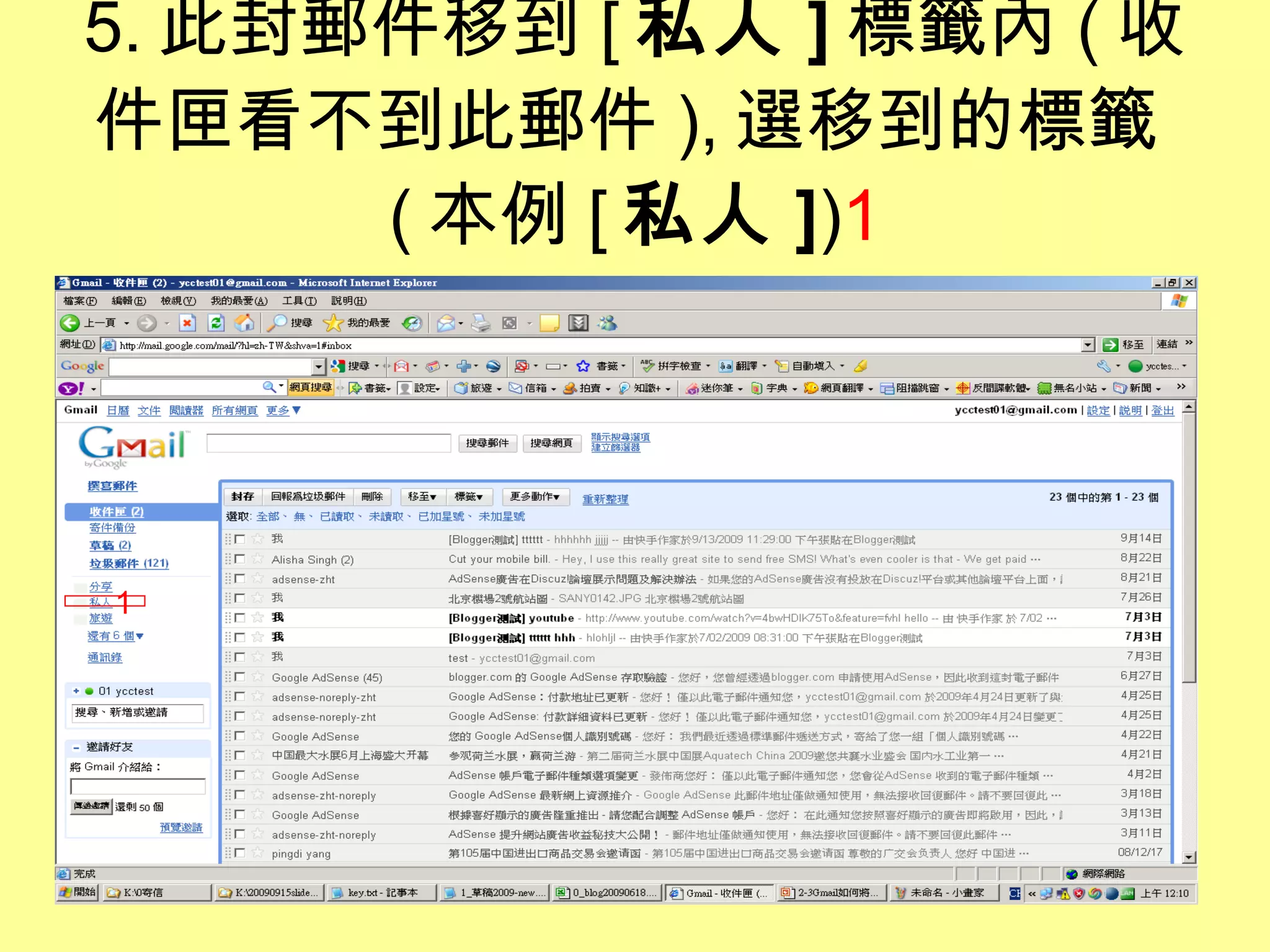Click the Google toolbar 拼字檢查 icon

coord(647,366)
